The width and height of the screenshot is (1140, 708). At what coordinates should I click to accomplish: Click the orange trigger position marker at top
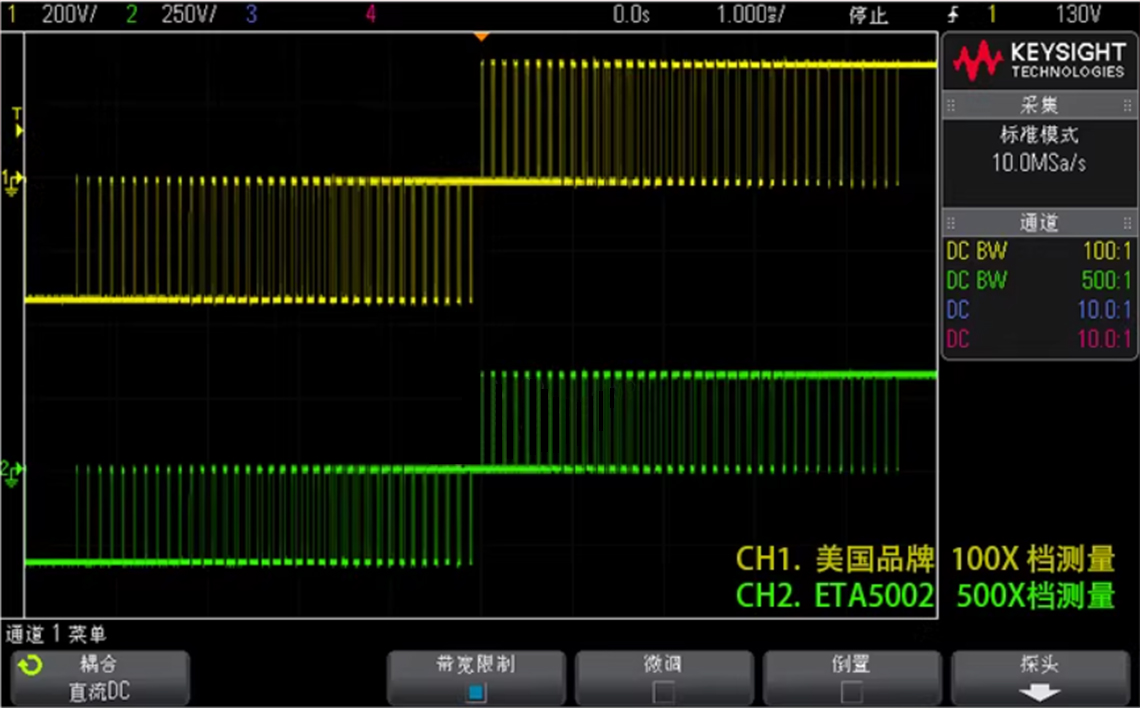[481, 37]
